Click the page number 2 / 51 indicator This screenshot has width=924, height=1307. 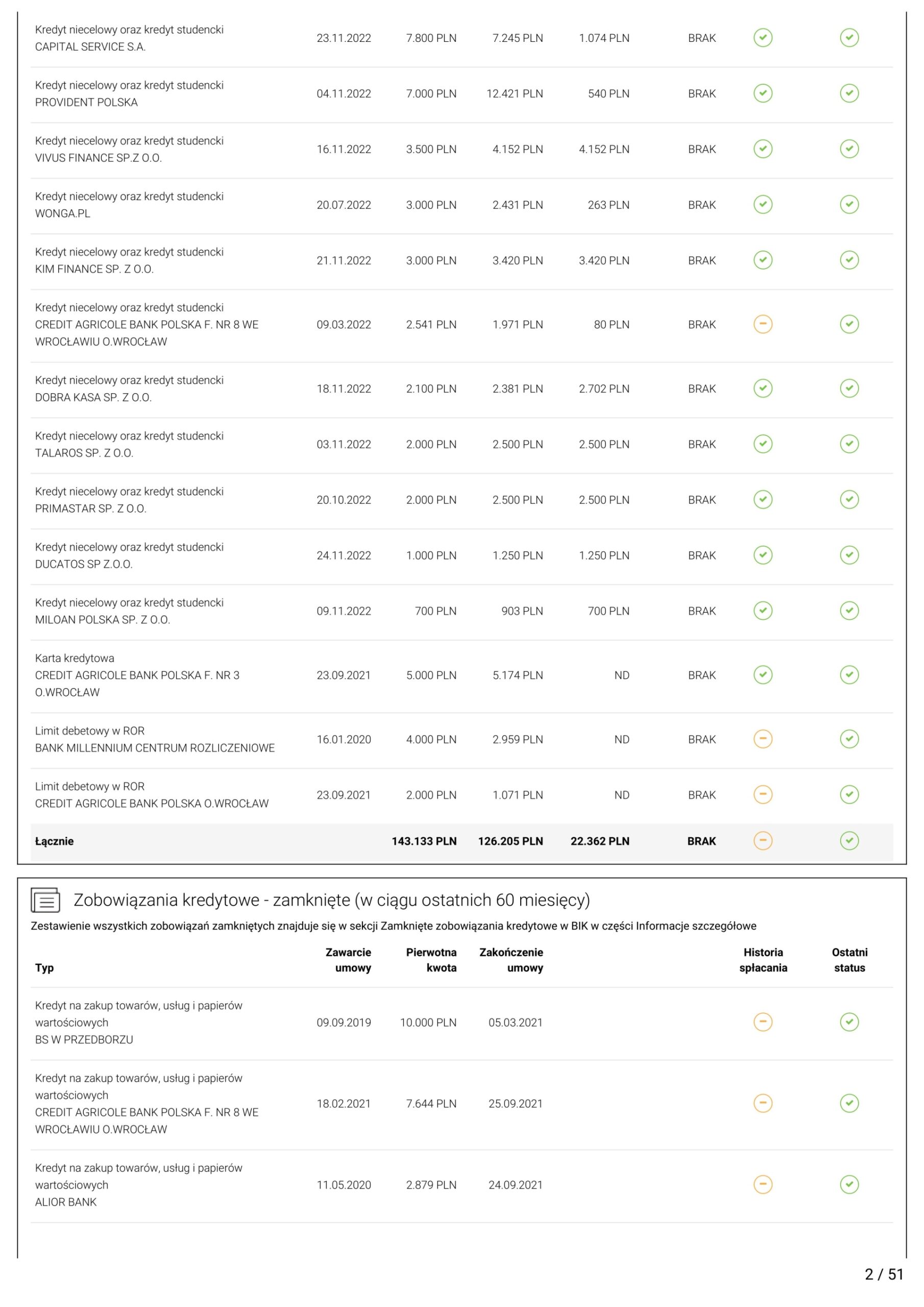[x=884, y=1274]
